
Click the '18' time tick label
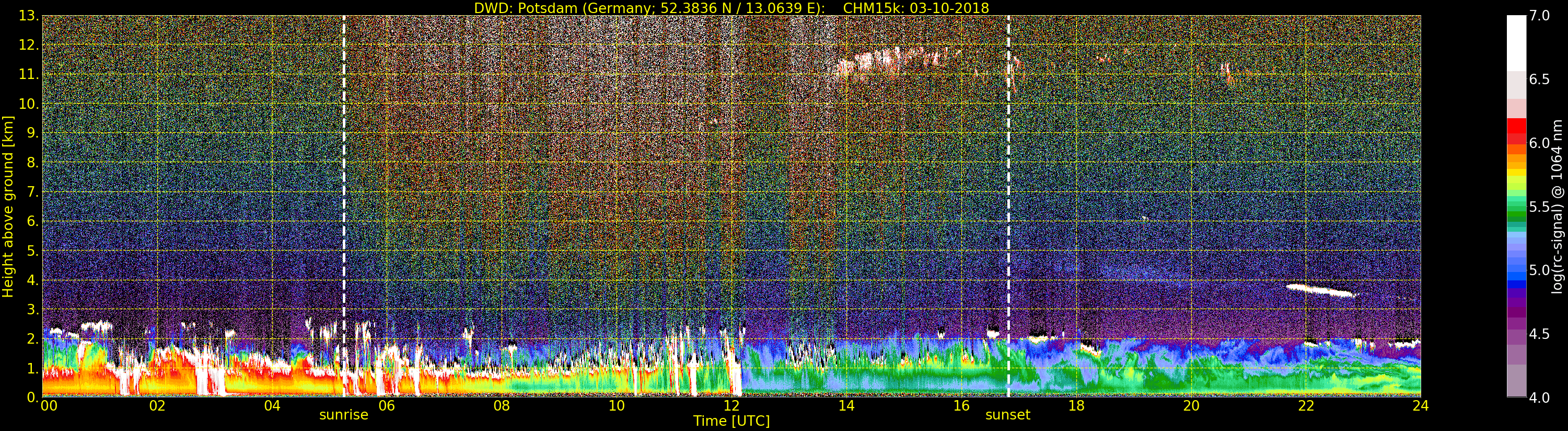click(x=1076, y=405)
